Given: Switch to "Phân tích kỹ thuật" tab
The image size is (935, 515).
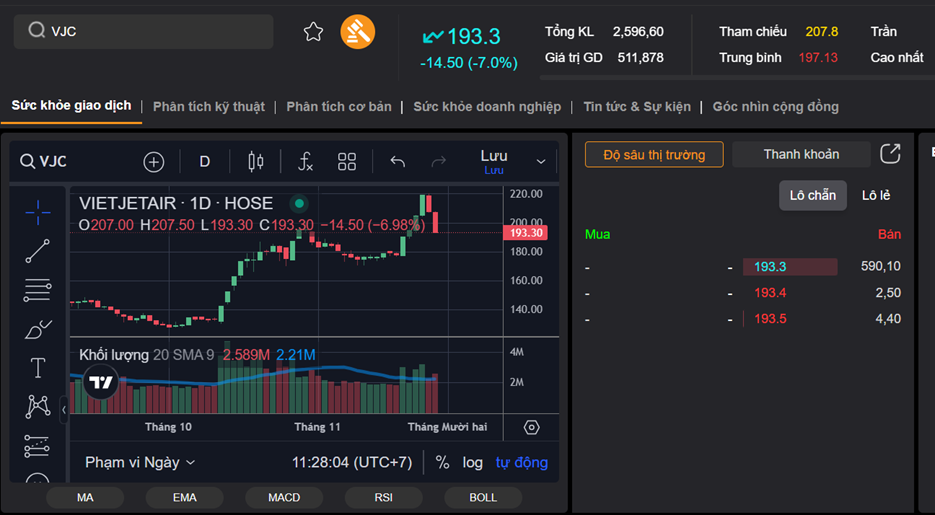Looking at the screenshot, I should coord(209,106).
